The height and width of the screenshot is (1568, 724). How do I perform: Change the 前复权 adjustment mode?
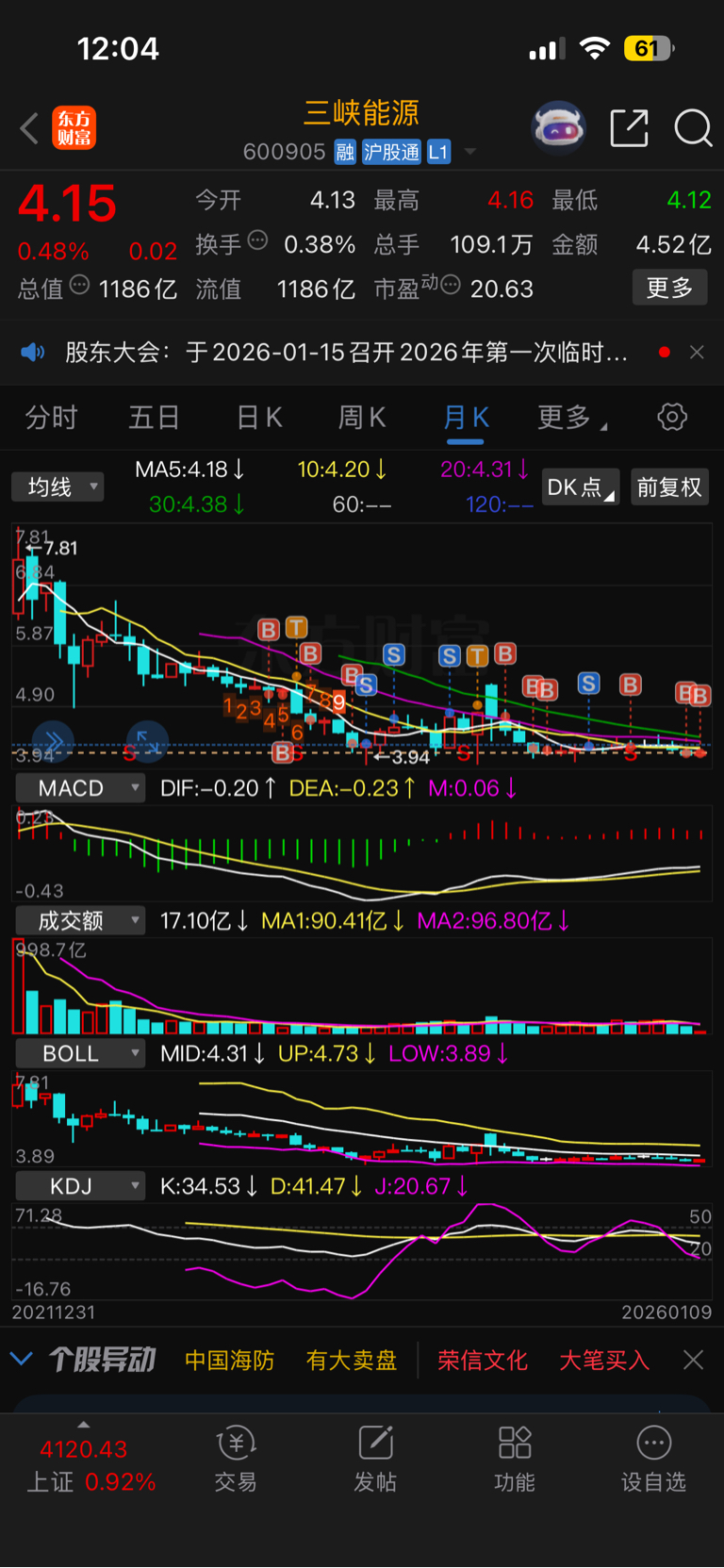point(669,487)
